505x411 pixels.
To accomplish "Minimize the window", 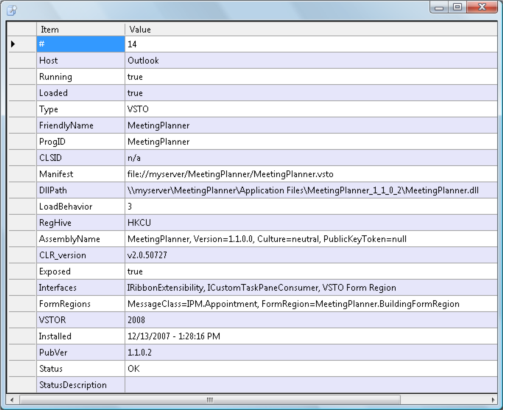I will [x=439, y=7].
